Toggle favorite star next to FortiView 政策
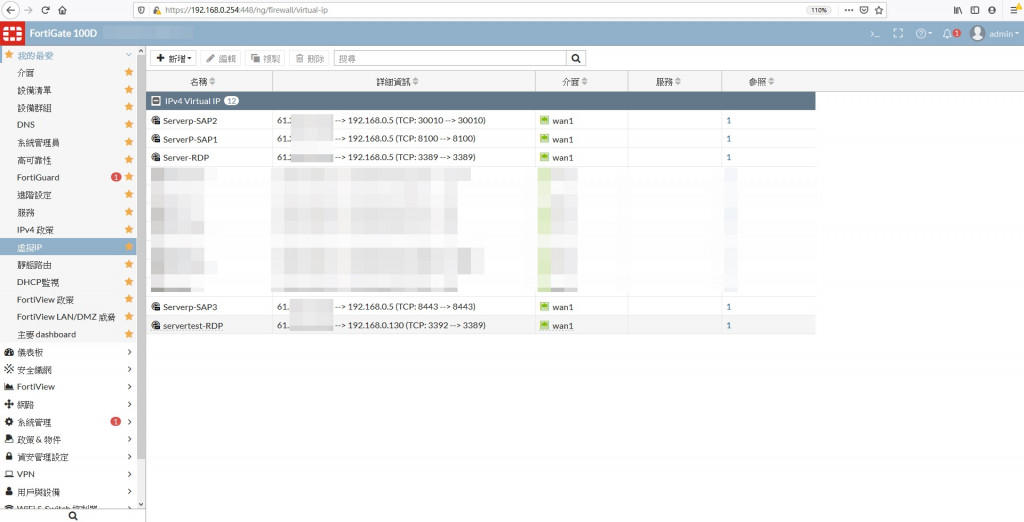 point(129,299)
